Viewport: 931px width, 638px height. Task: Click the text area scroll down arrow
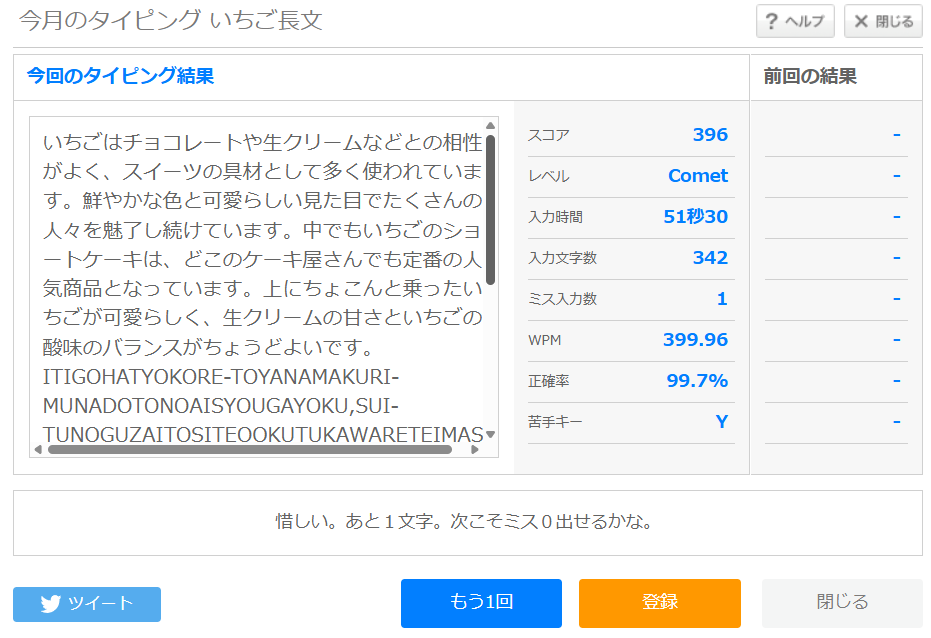coord(490,434)
